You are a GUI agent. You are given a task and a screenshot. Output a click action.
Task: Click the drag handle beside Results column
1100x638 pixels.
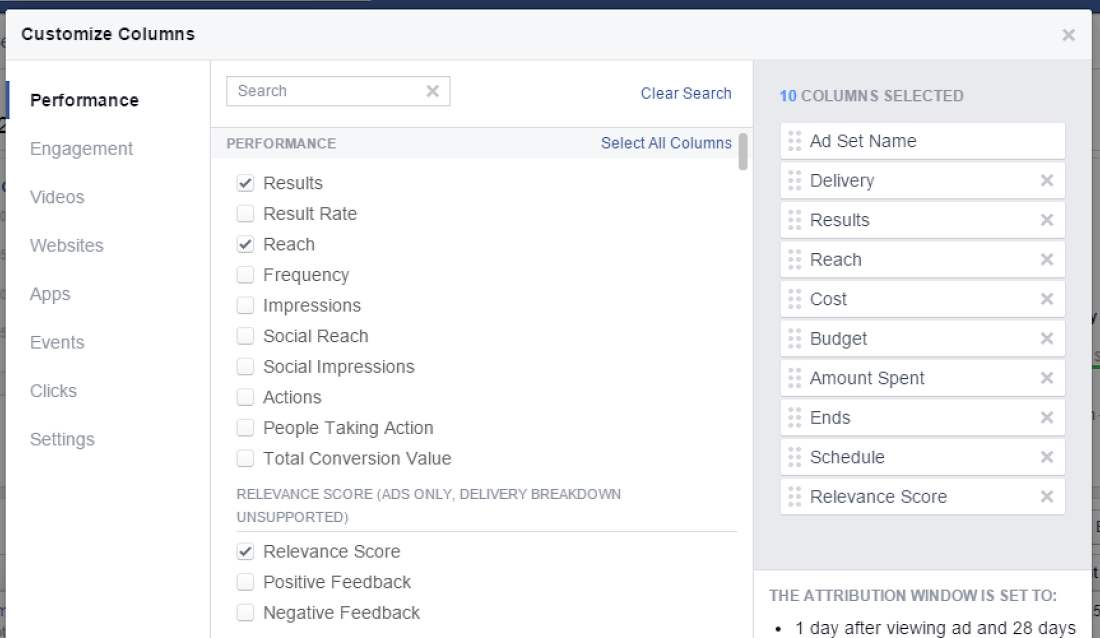(794, 220)
